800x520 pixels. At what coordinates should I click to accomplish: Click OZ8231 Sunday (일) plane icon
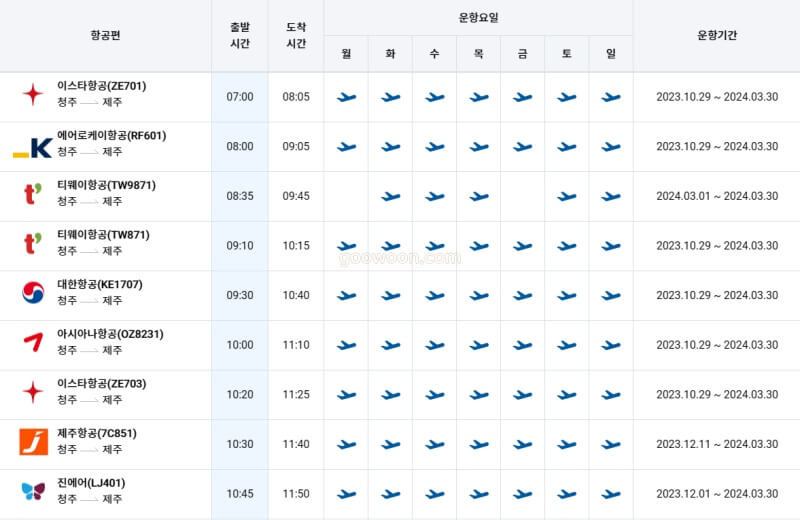611,345
